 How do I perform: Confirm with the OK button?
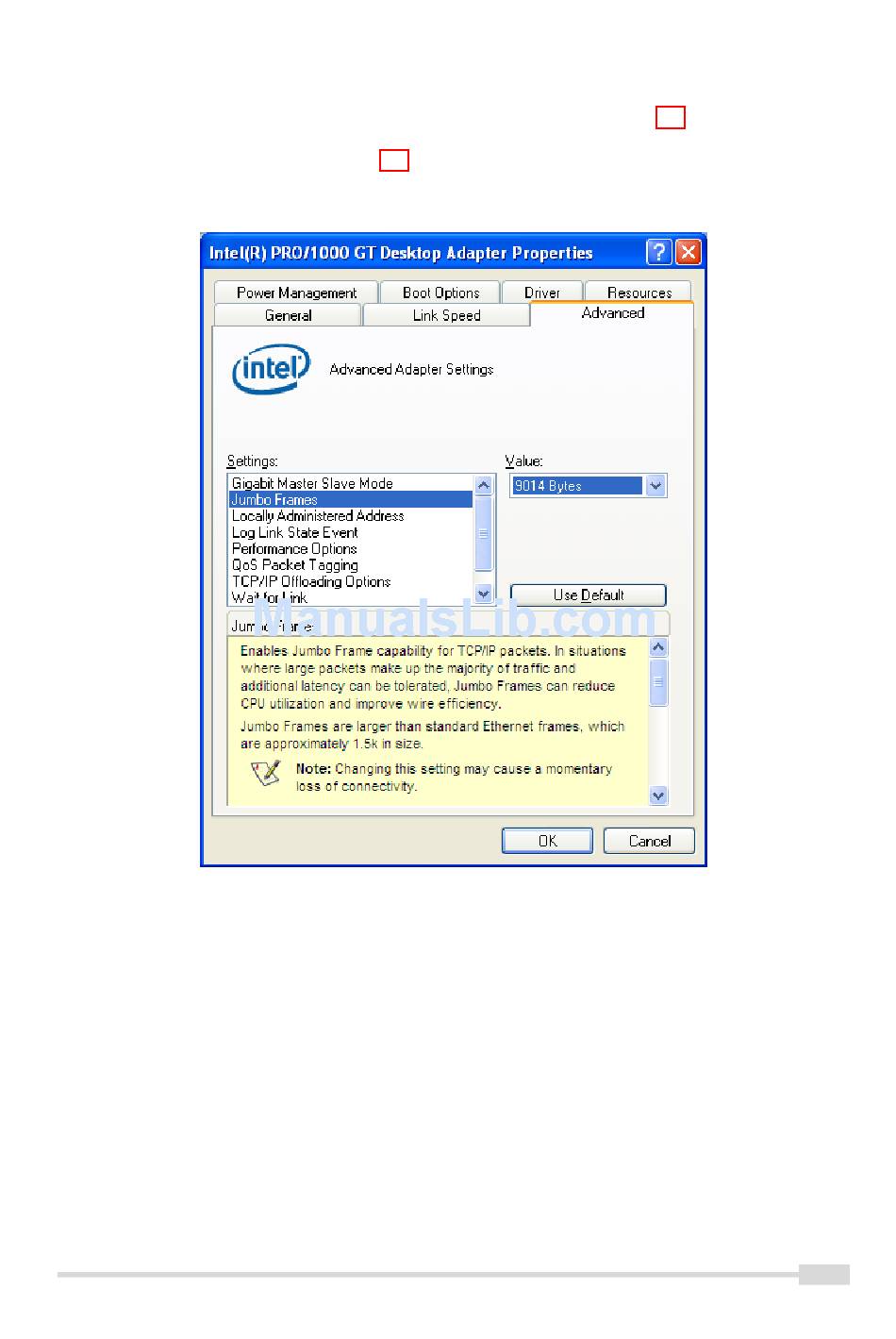point(547,841)
